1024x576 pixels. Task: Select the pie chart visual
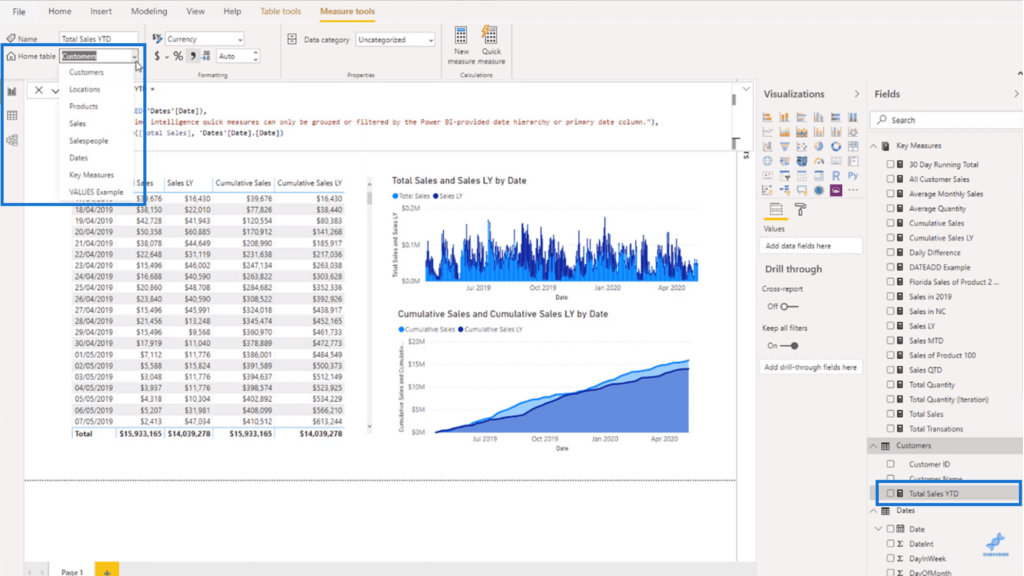click(818, 146)
